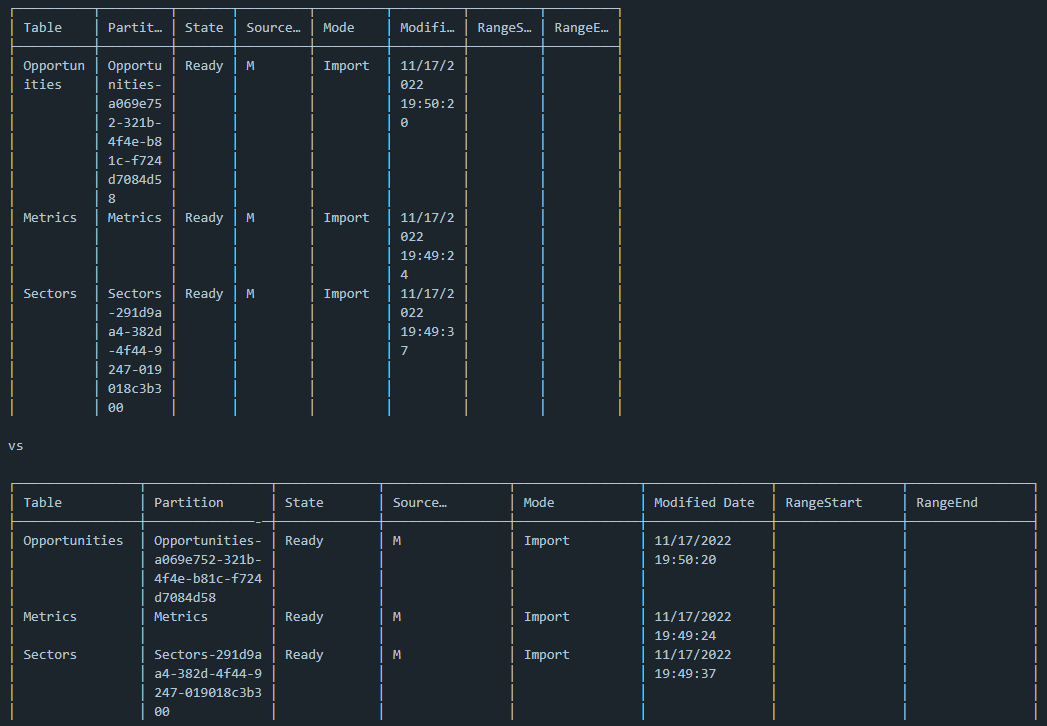Click the RangeE… header in top table
Image resolution: width=1047 pixels, height=726 pixels.
pos(580,27)
